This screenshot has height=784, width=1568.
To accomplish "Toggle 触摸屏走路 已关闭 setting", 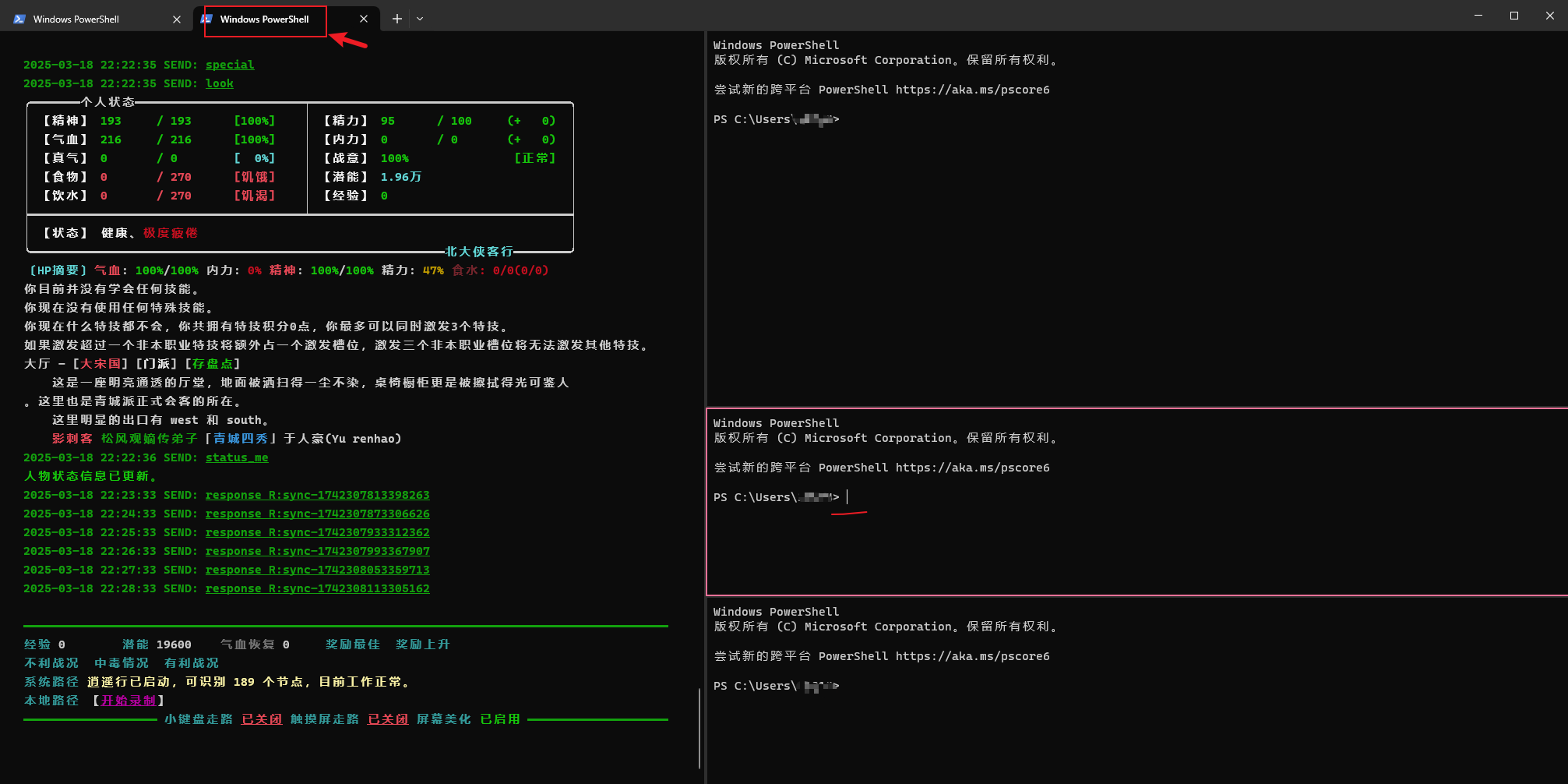I will (x=388, y=719).
